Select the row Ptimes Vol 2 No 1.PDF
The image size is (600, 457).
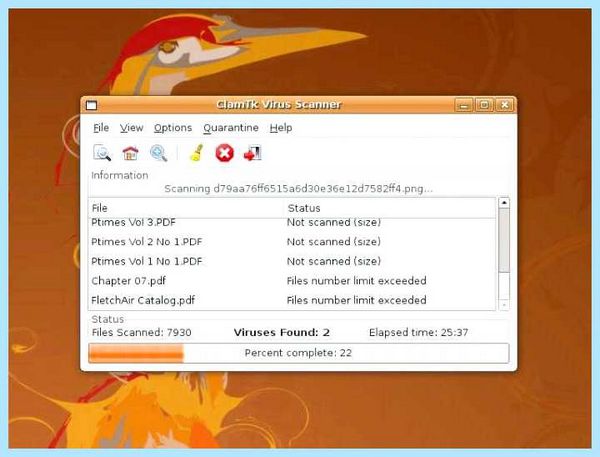[292, 242]
